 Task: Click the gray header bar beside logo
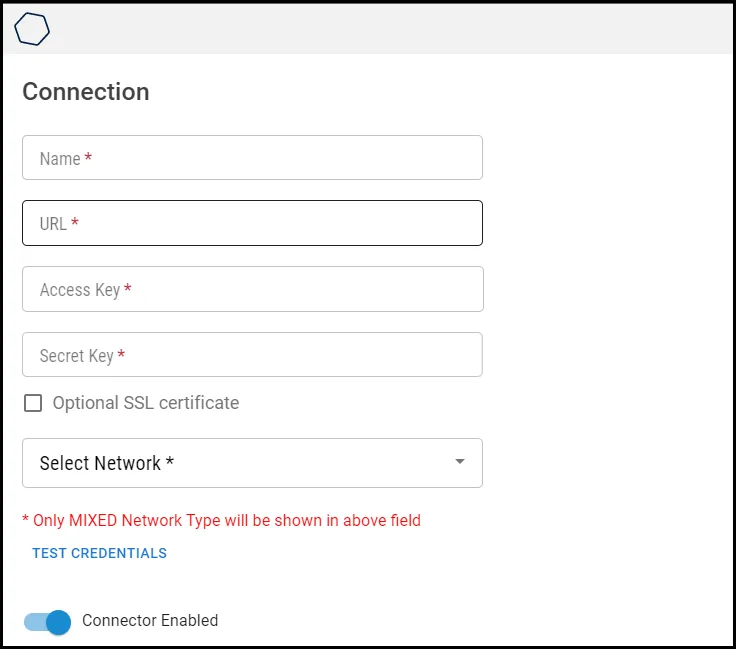(392, 29)
